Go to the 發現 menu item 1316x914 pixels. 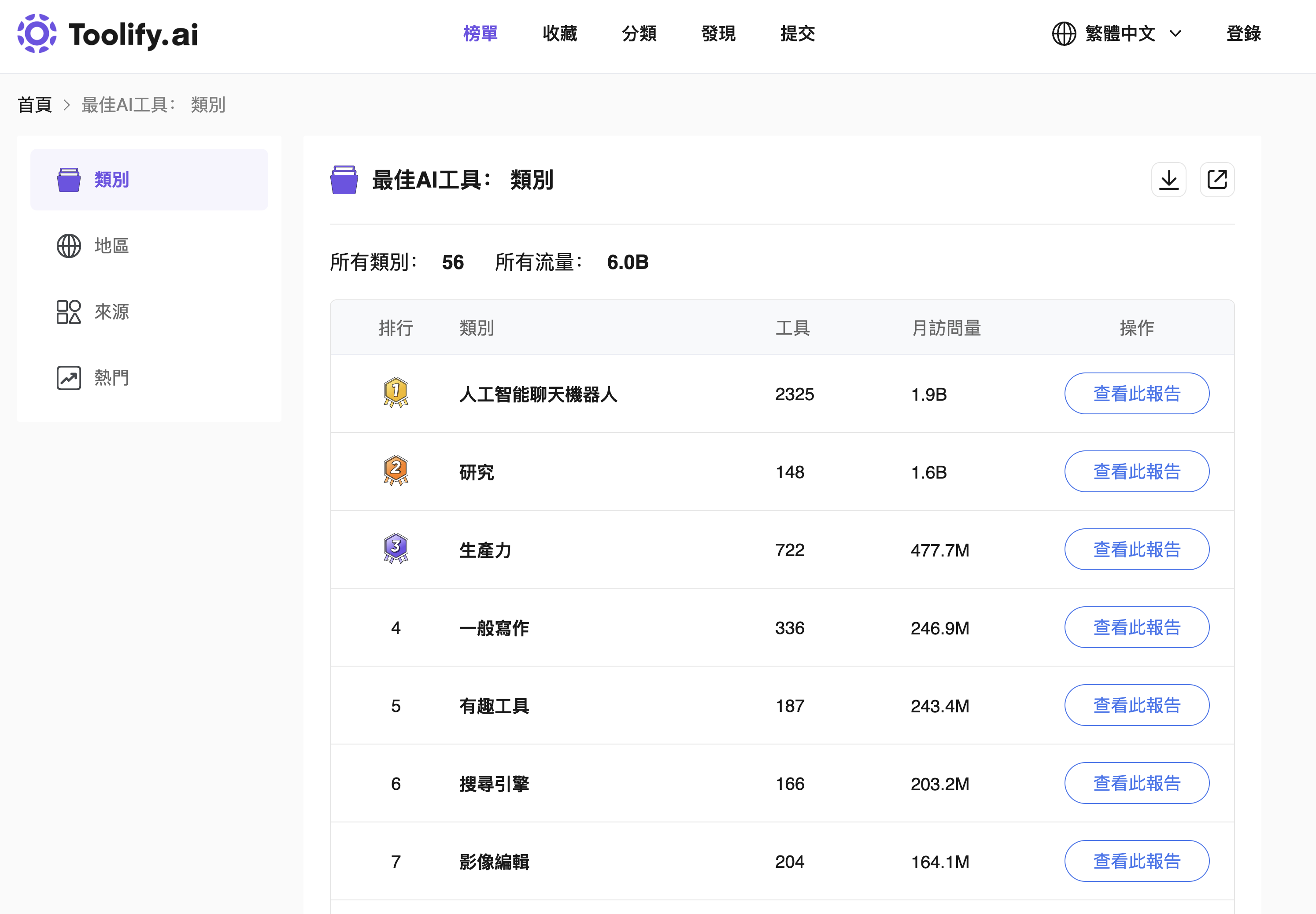[x=718, y=34]
